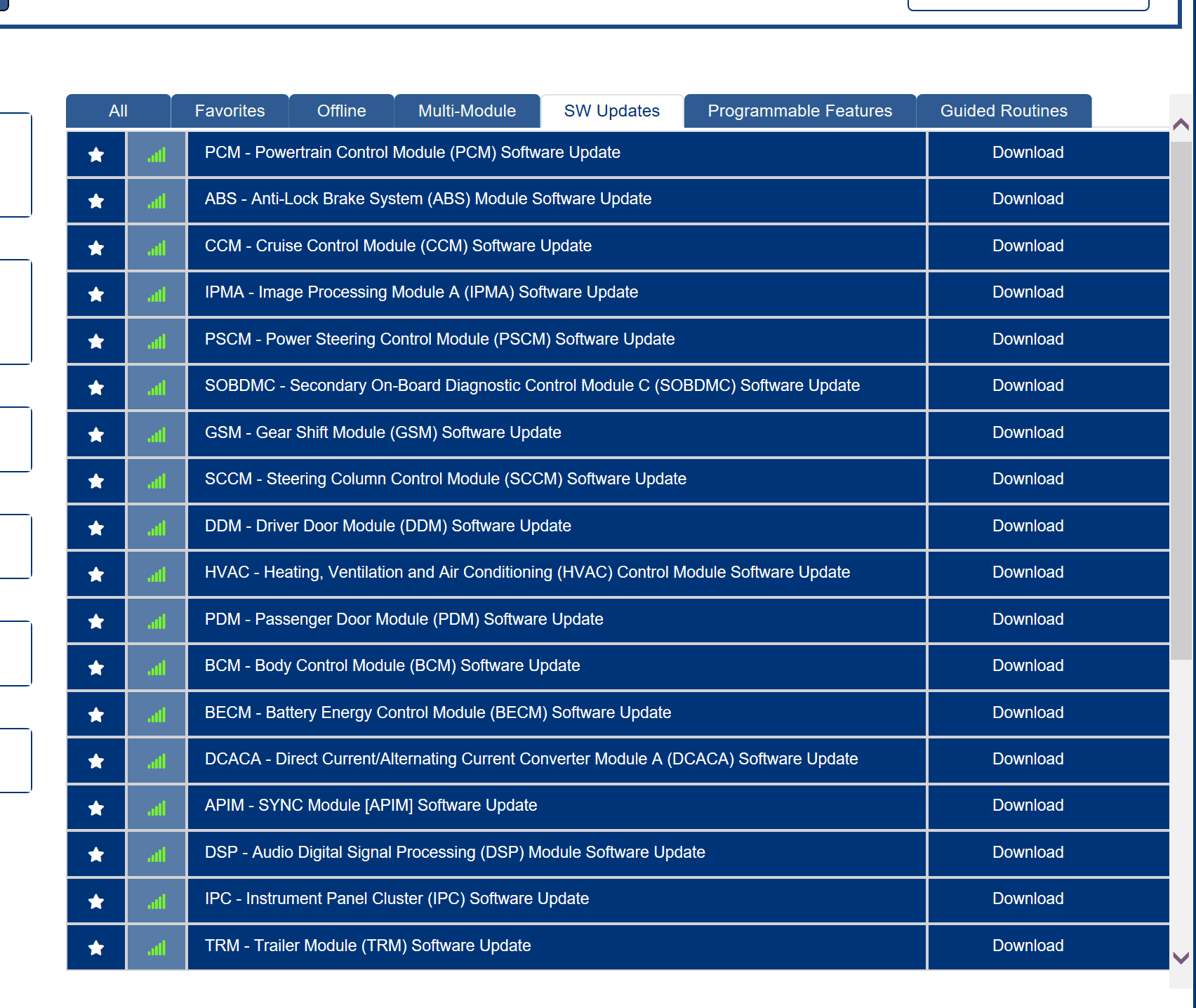The image size is (1196, 1008).
Task: Click signal icon for BECM Battery Energy row
Action: pos(157,715)
